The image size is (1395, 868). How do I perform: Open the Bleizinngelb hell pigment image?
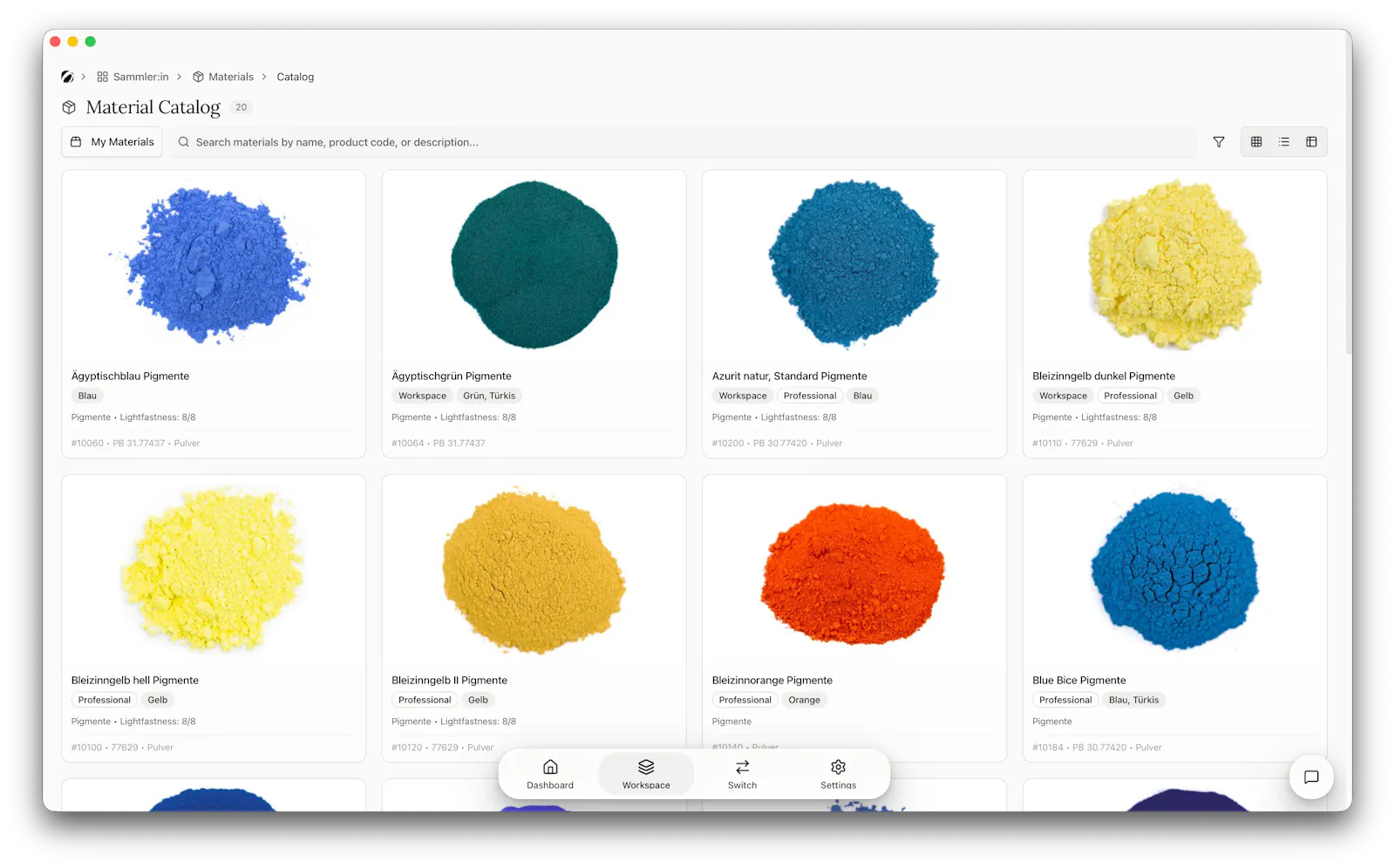[x=214, y=570]
